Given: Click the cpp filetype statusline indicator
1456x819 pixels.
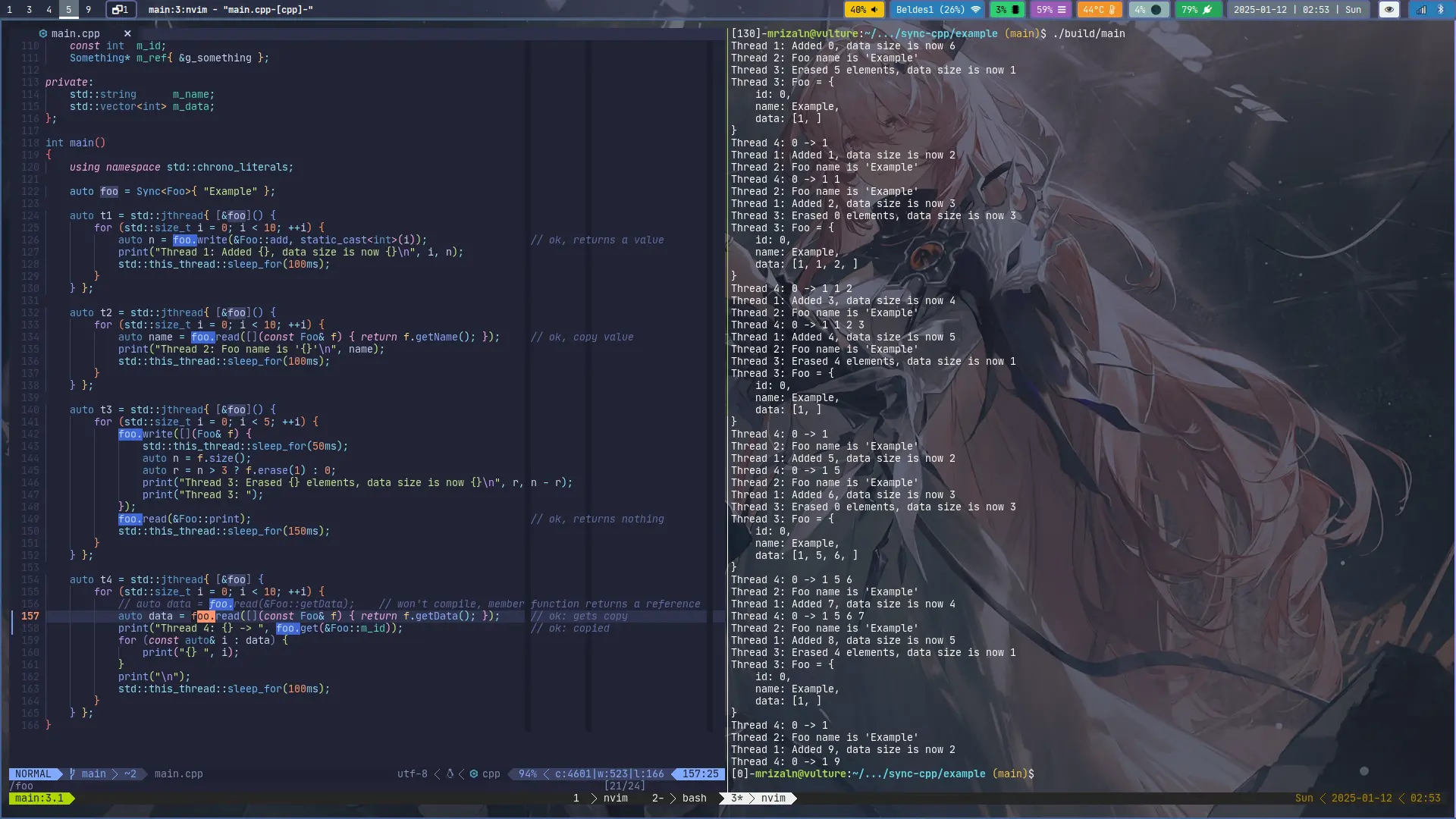Looking at the screenshot, I should [491, 773].
